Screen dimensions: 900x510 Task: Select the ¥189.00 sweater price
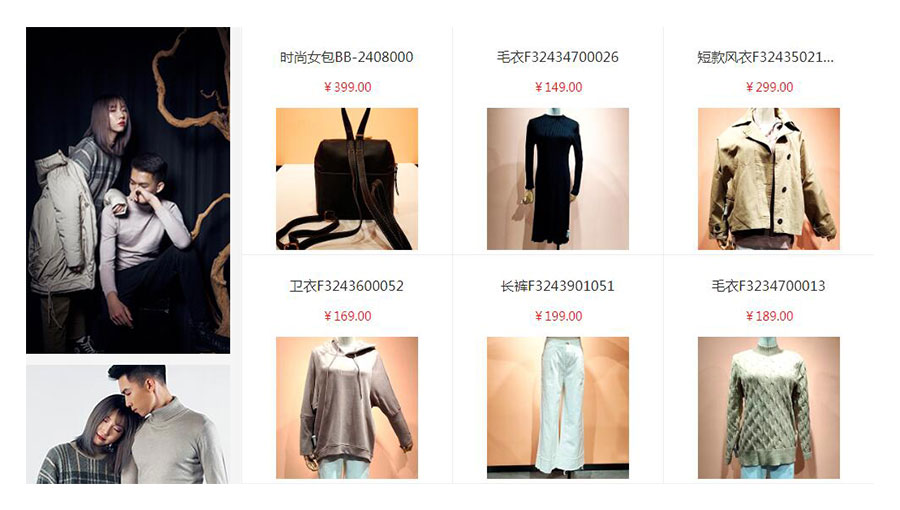coord(769,316)
